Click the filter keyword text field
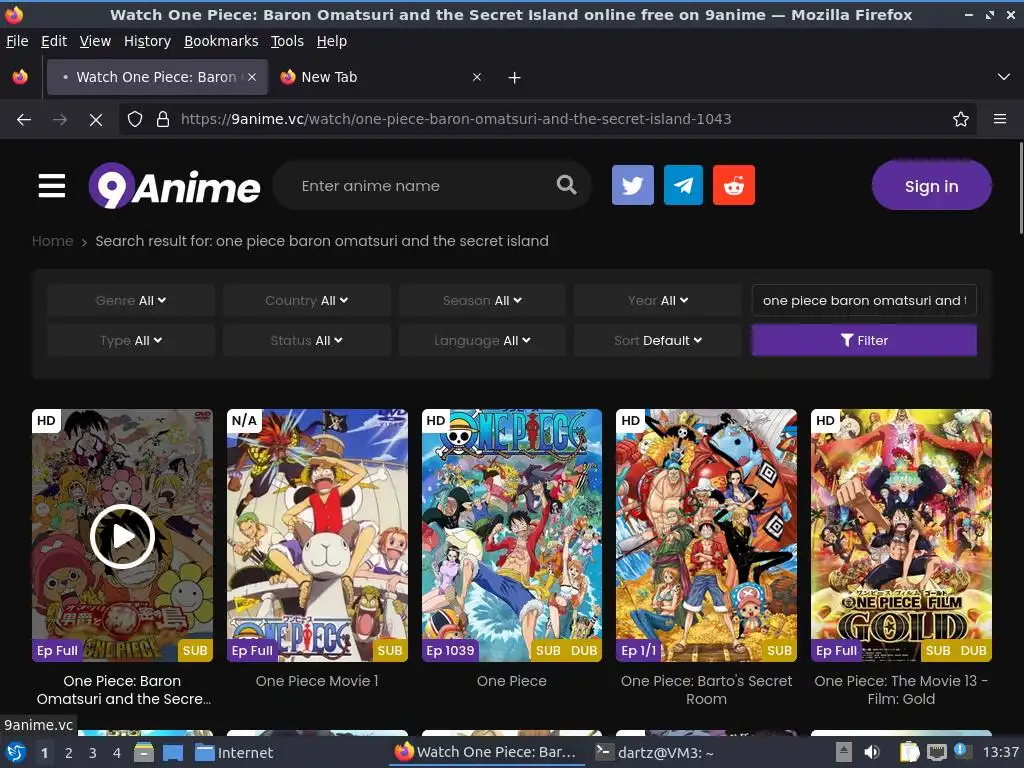 [x=864, y=300]
